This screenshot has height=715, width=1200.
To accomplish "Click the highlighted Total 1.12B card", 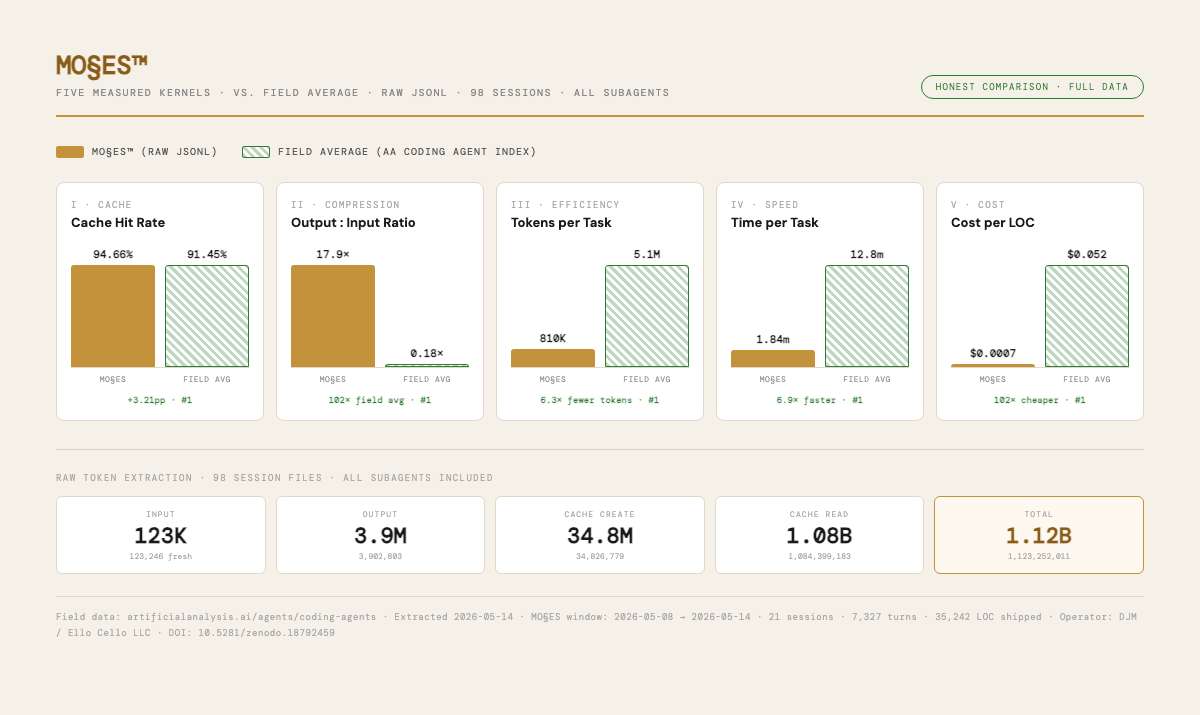I will coord(1039,535).
